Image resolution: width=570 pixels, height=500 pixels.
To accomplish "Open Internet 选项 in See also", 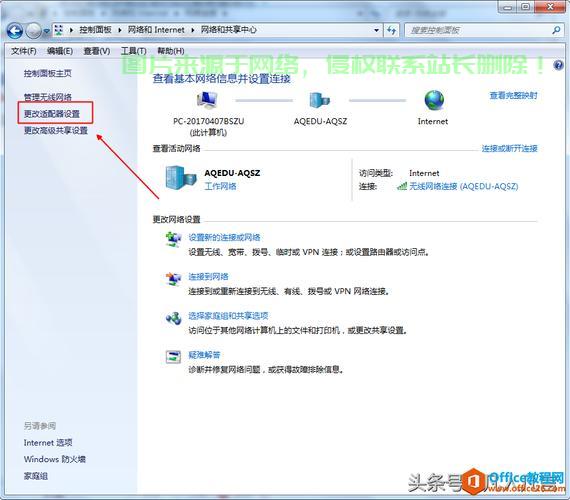I will [48, 443].
